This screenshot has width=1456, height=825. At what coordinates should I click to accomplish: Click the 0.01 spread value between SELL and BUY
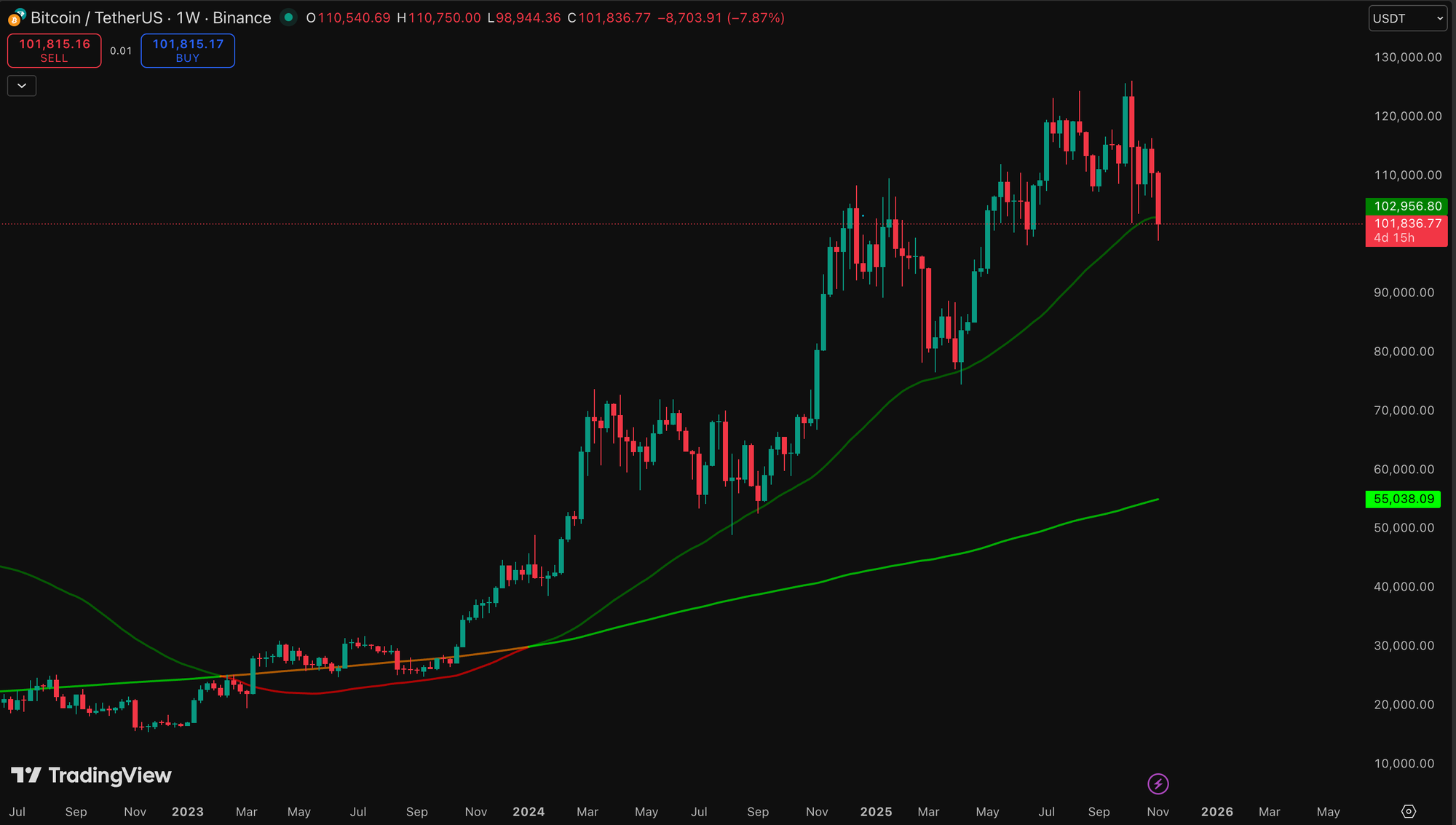pos(121,51)
